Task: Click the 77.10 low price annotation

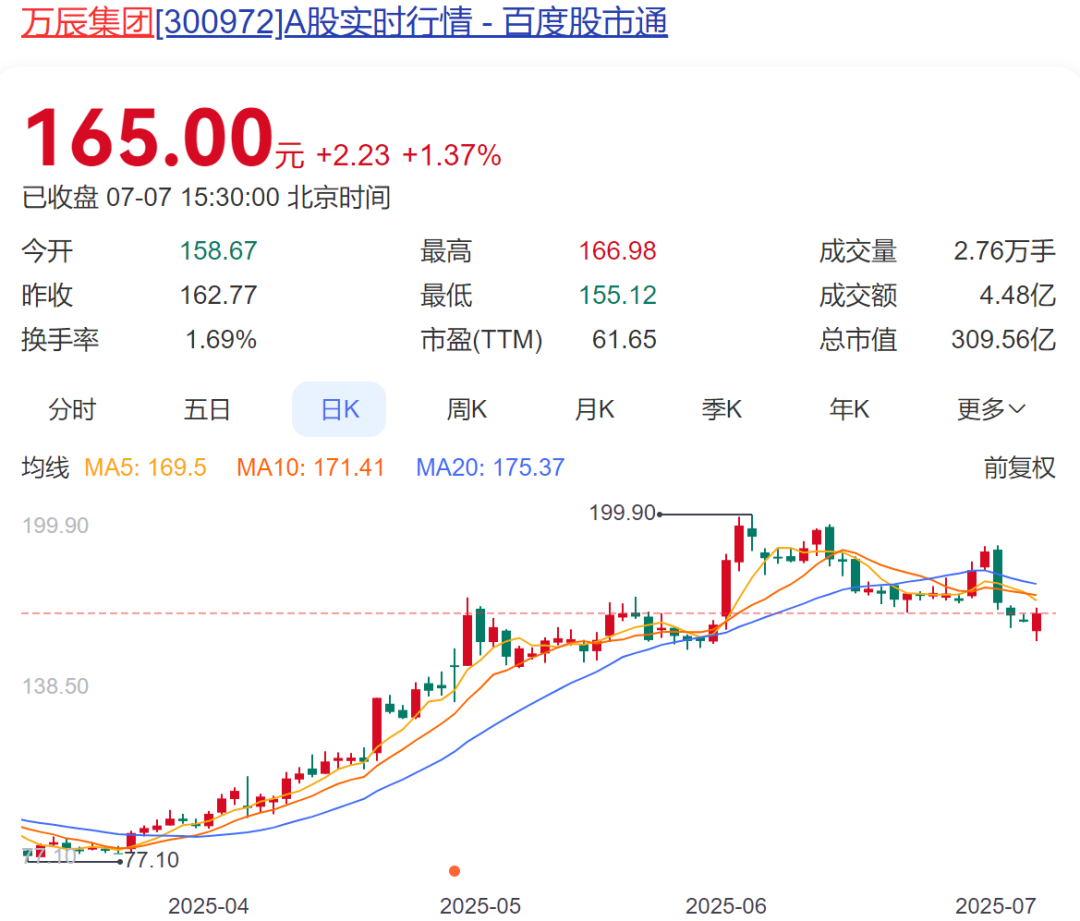Action: point(152,860)
